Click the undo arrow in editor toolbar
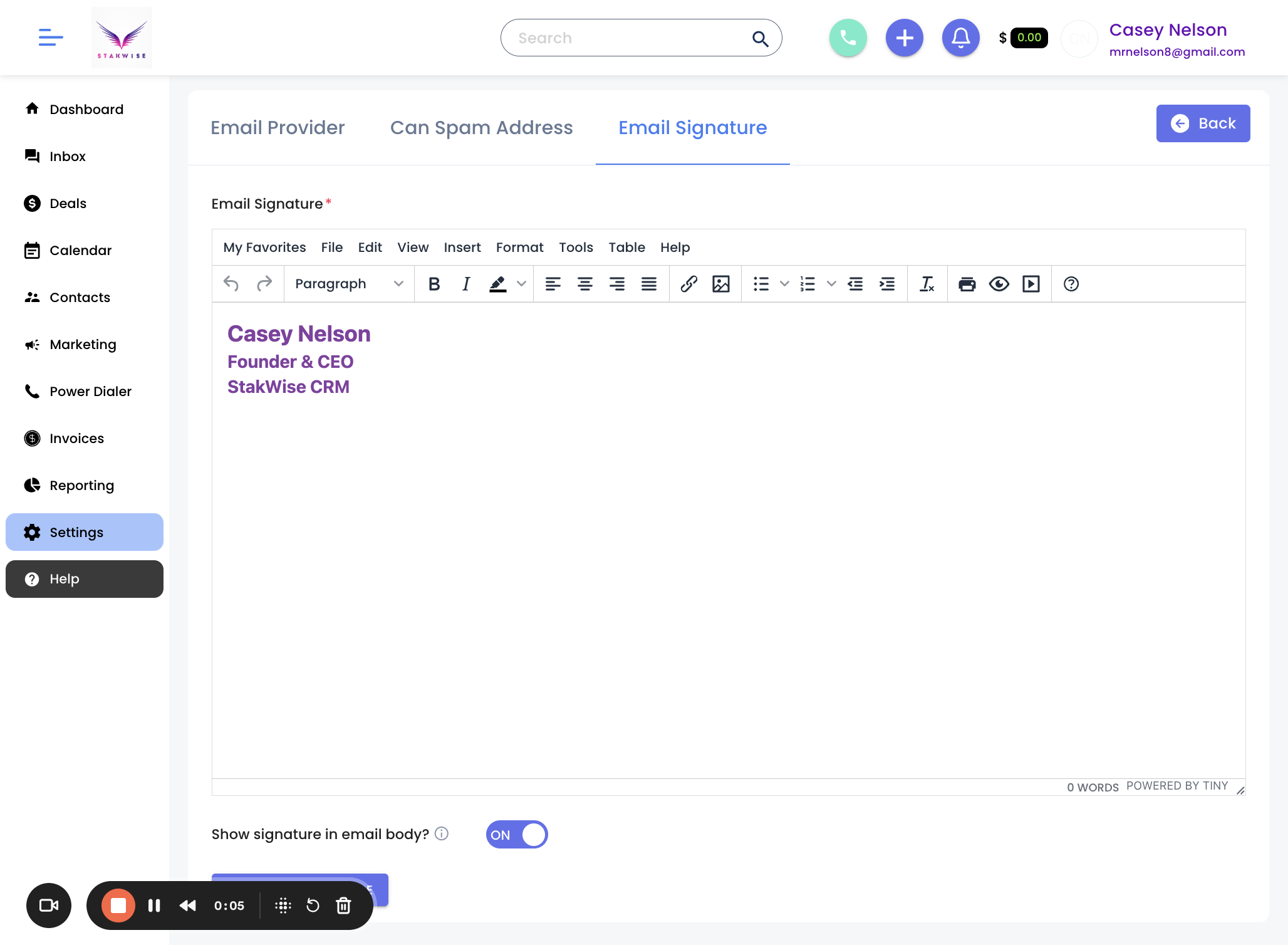 coord(231,284)
